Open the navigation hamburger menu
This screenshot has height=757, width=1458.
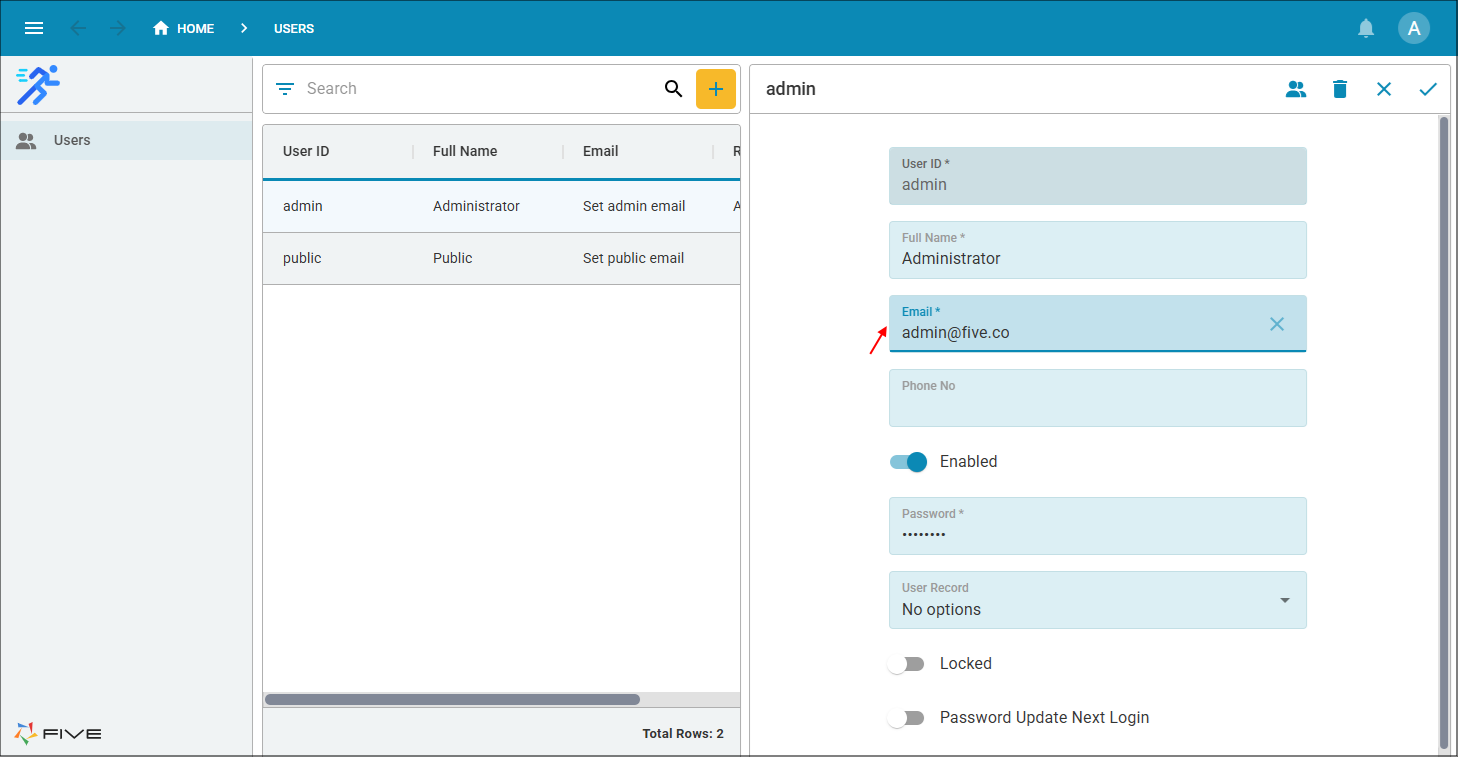pos(33,28)
